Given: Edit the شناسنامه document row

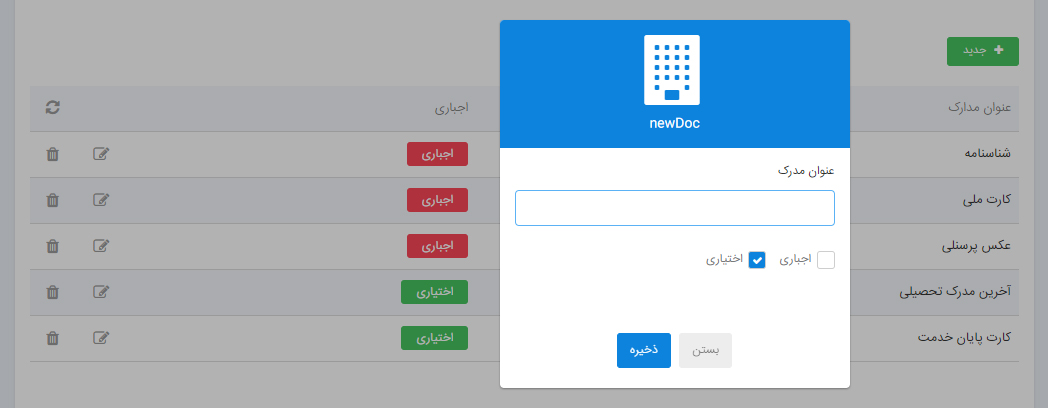Looking at the screenshot, I should (101, 154).
